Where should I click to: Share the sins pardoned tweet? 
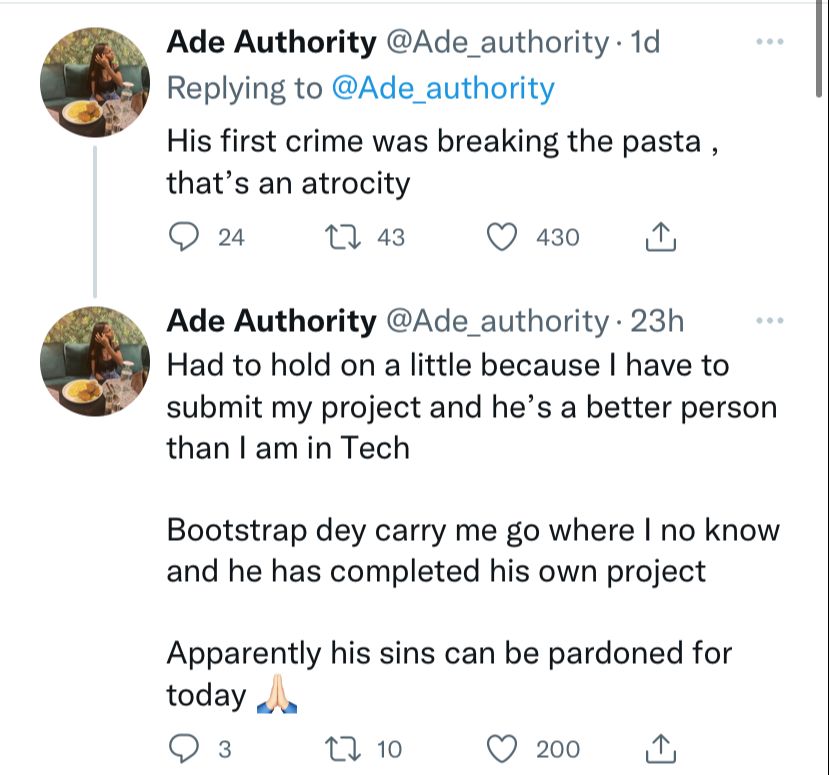(x=657, y=748)
